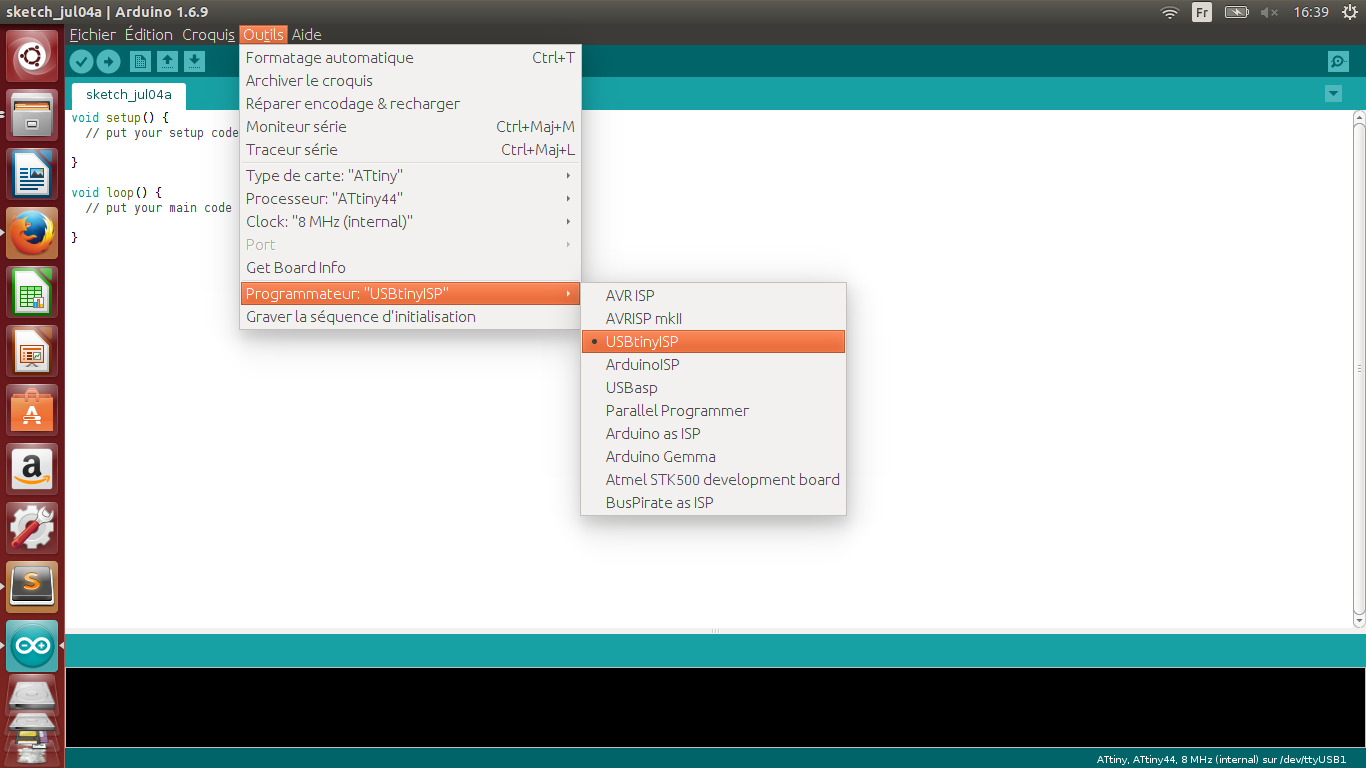Launch LibreOffice Writer from the launcher
The image size is (1366, 768).
(x=33, y=173)
